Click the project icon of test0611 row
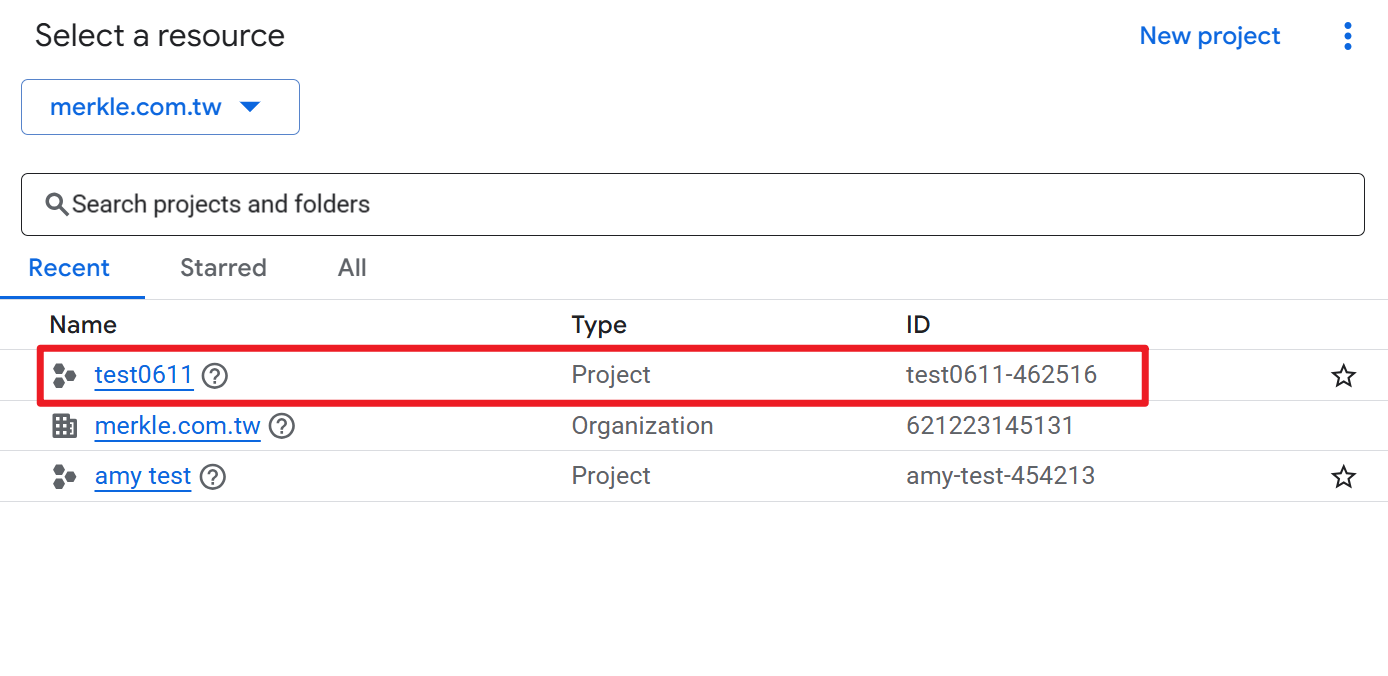1388x676 pixels. tap(64, 376)
